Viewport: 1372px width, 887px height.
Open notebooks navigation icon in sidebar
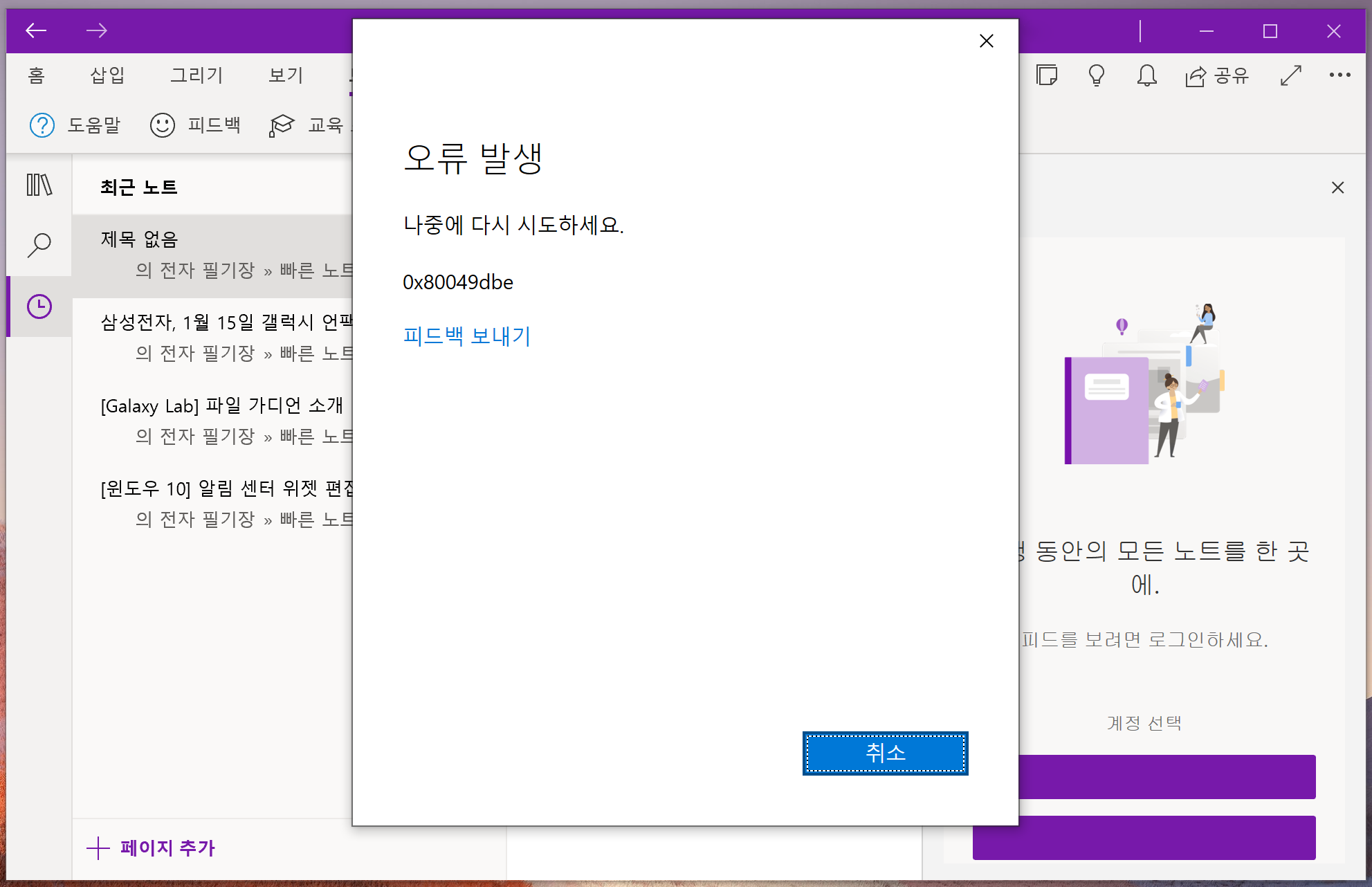[39, 185]
